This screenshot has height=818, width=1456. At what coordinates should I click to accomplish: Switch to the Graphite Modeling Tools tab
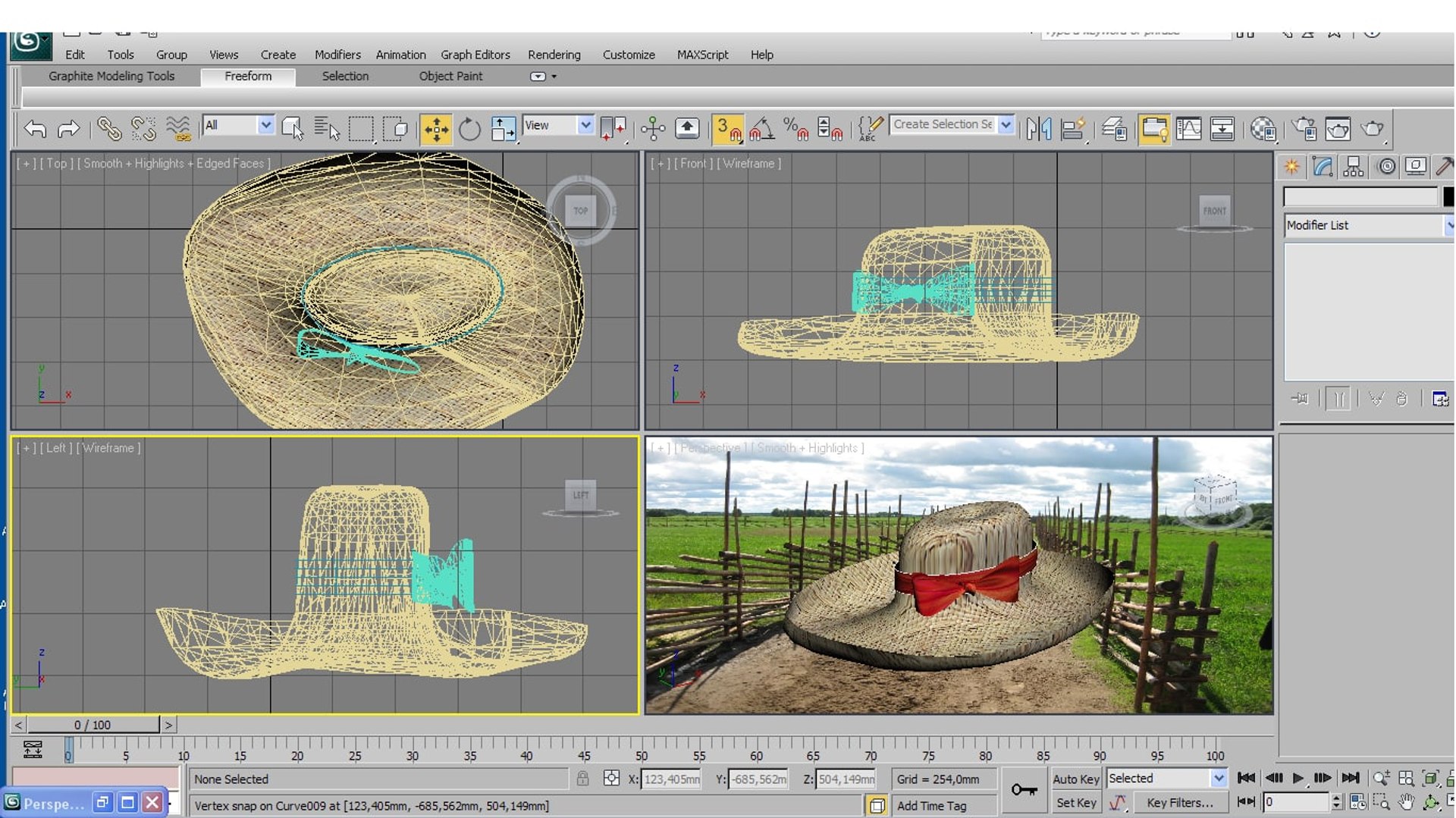111,76
